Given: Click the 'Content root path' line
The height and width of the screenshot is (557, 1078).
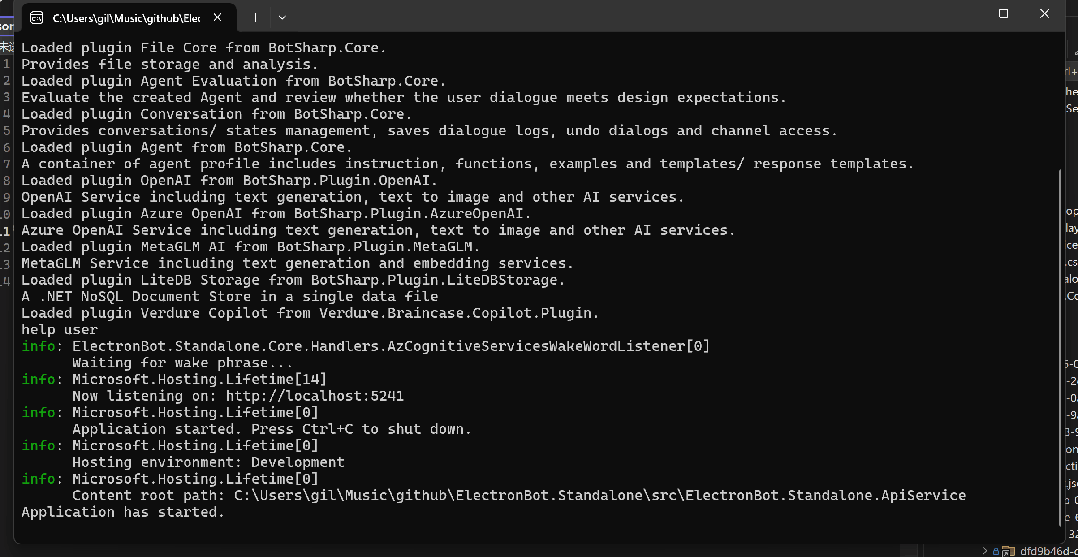Looking at the screenshot, I should coord(519,495).
